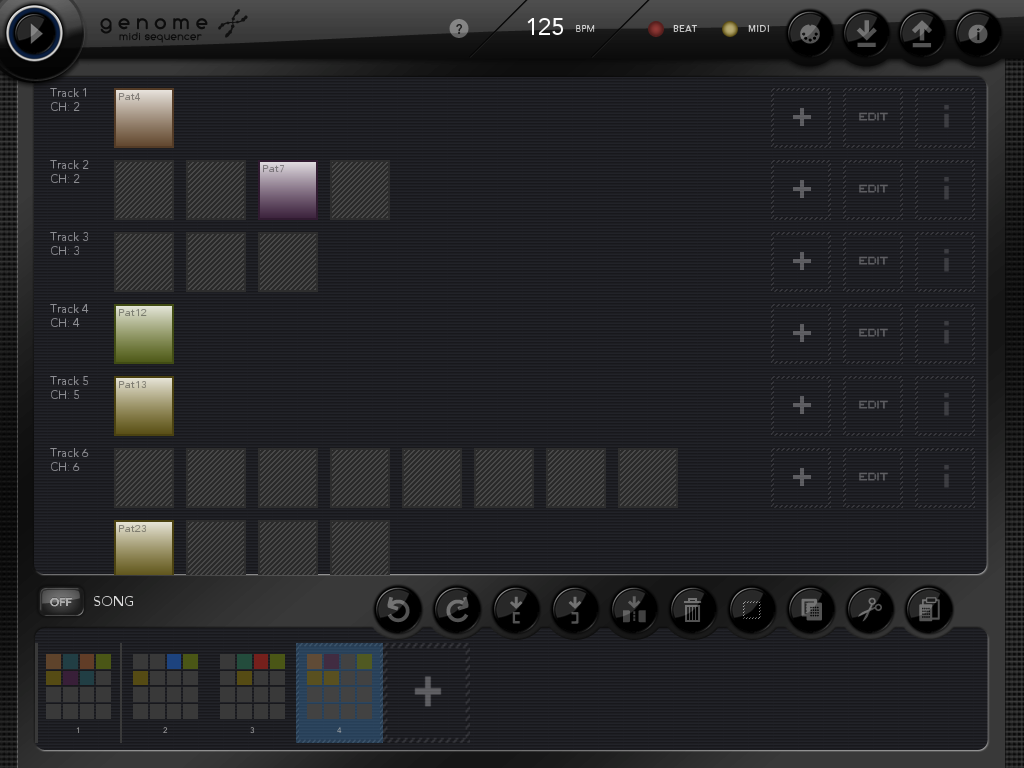1024x768 pixels.
Task: Click the split pattern icon
Action: [633, 609]
